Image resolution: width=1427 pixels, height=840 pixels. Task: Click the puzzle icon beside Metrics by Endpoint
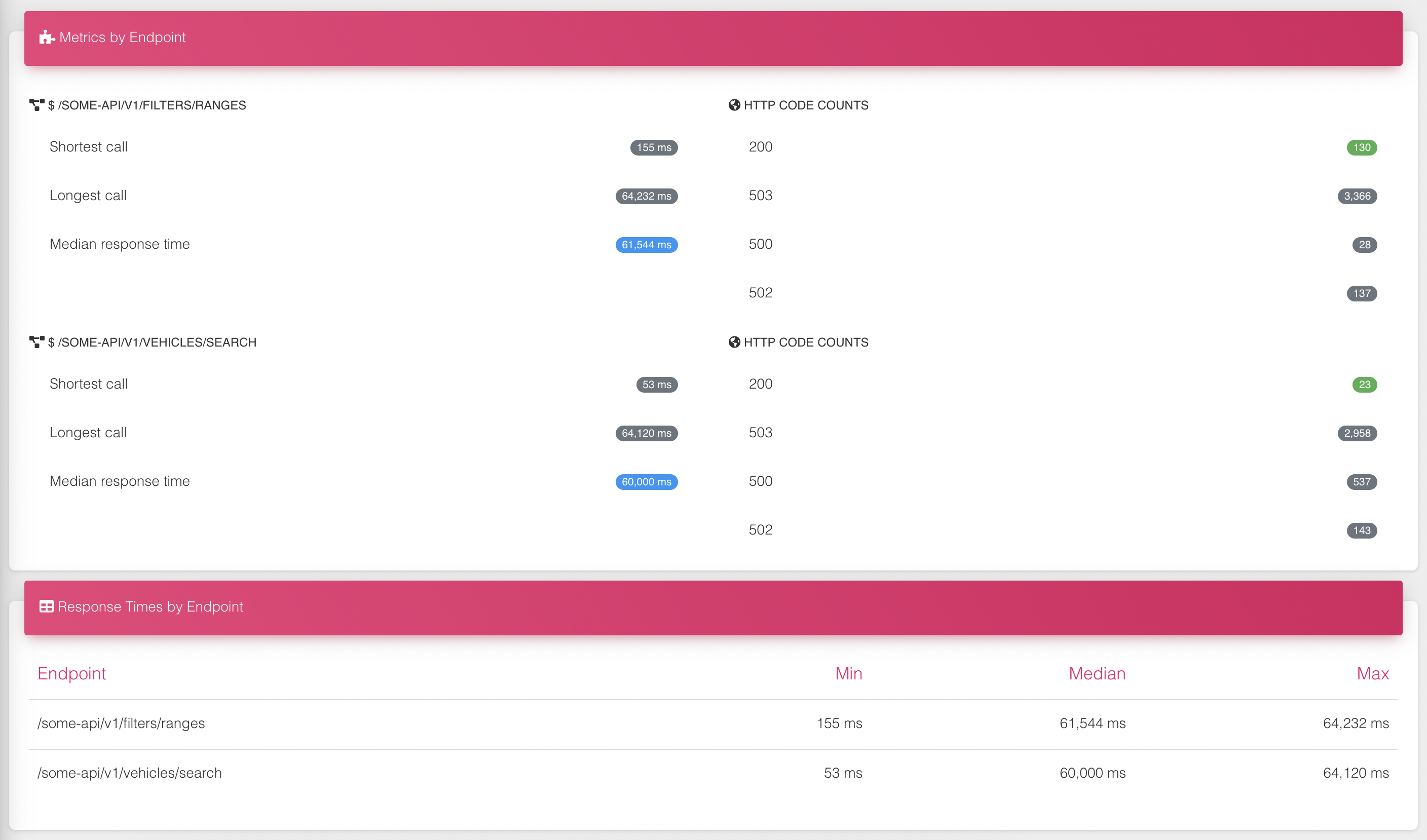click(47, 37)
